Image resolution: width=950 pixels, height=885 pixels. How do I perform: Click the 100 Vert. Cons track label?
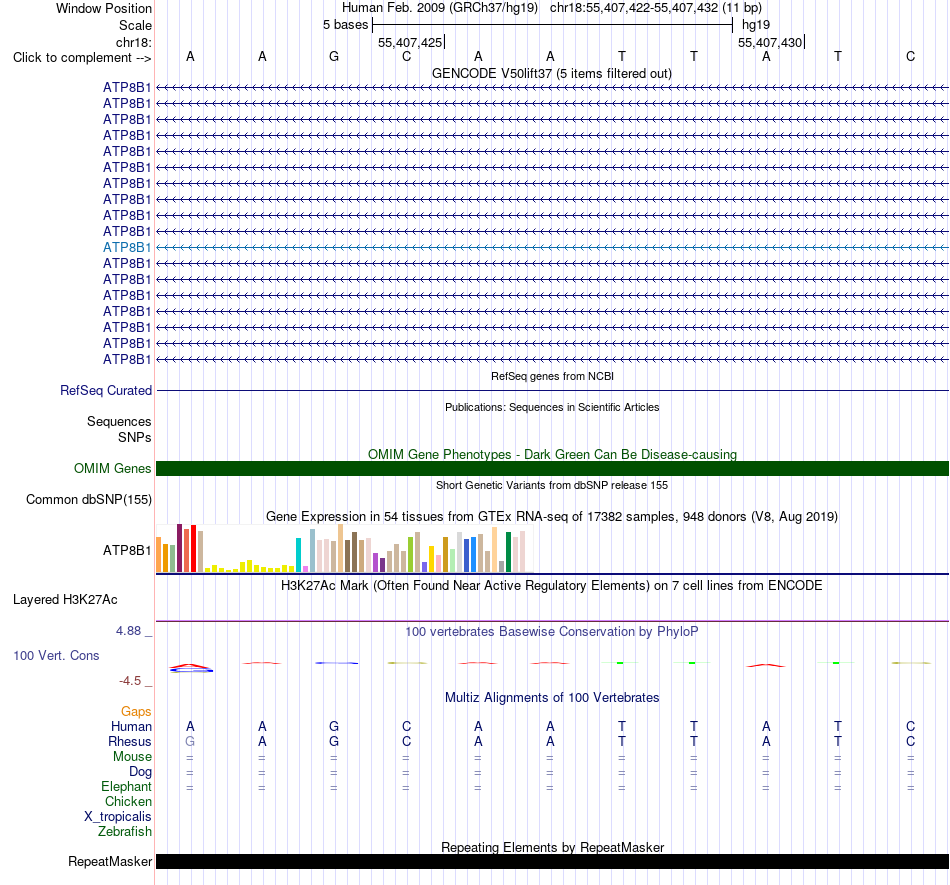click(x=56, y=655)
